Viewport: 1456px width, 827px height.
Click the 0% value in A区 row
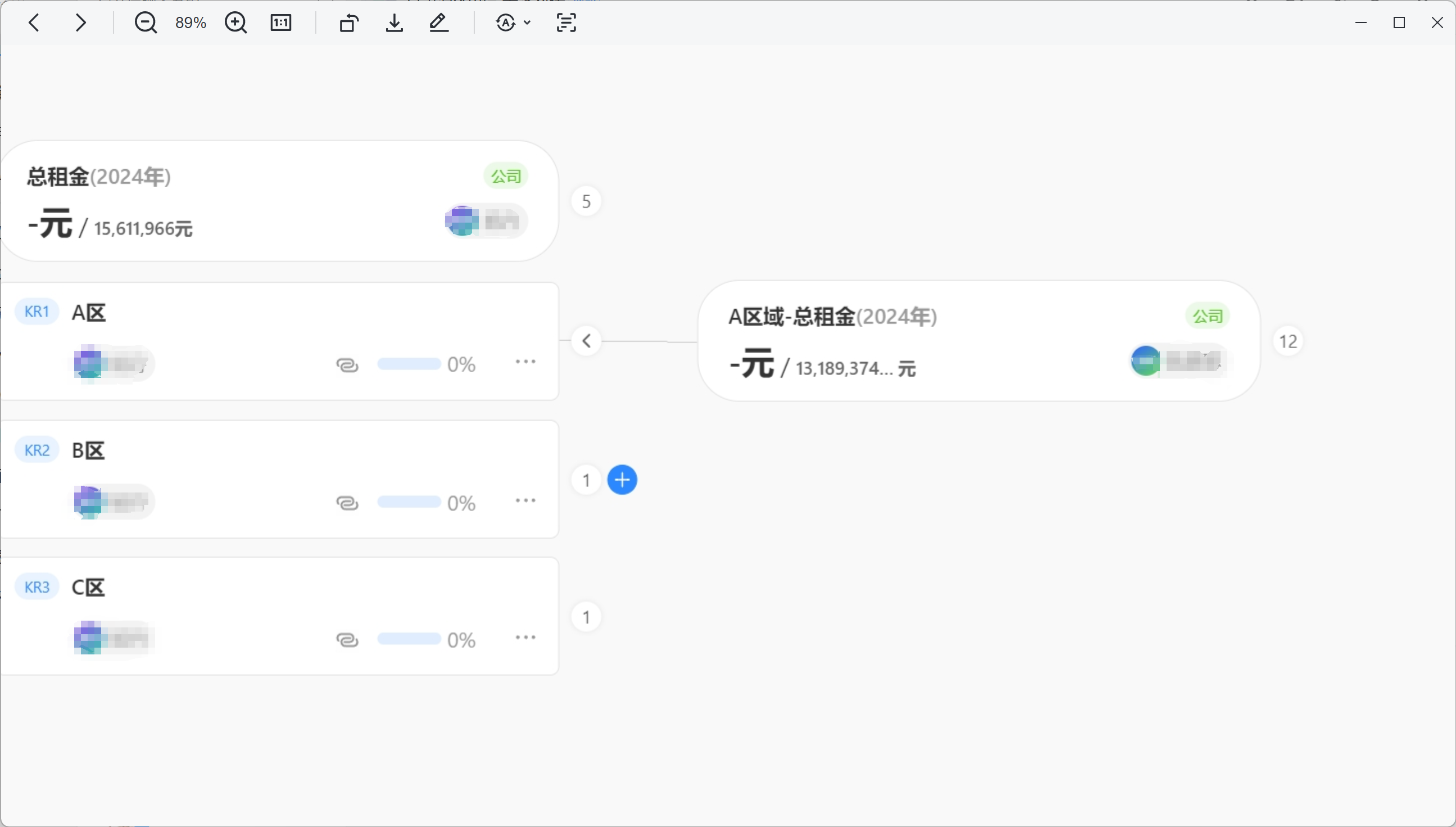coord(461,365)
